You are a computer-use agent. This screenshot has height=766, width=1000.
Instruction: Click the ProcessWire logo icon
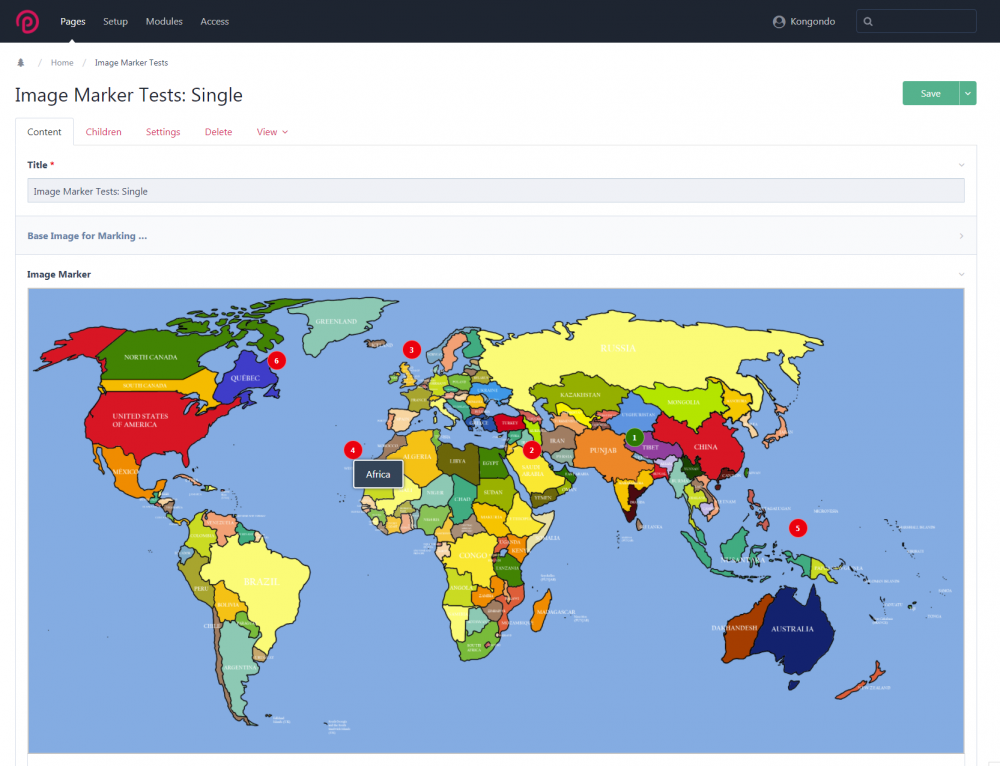27,21
